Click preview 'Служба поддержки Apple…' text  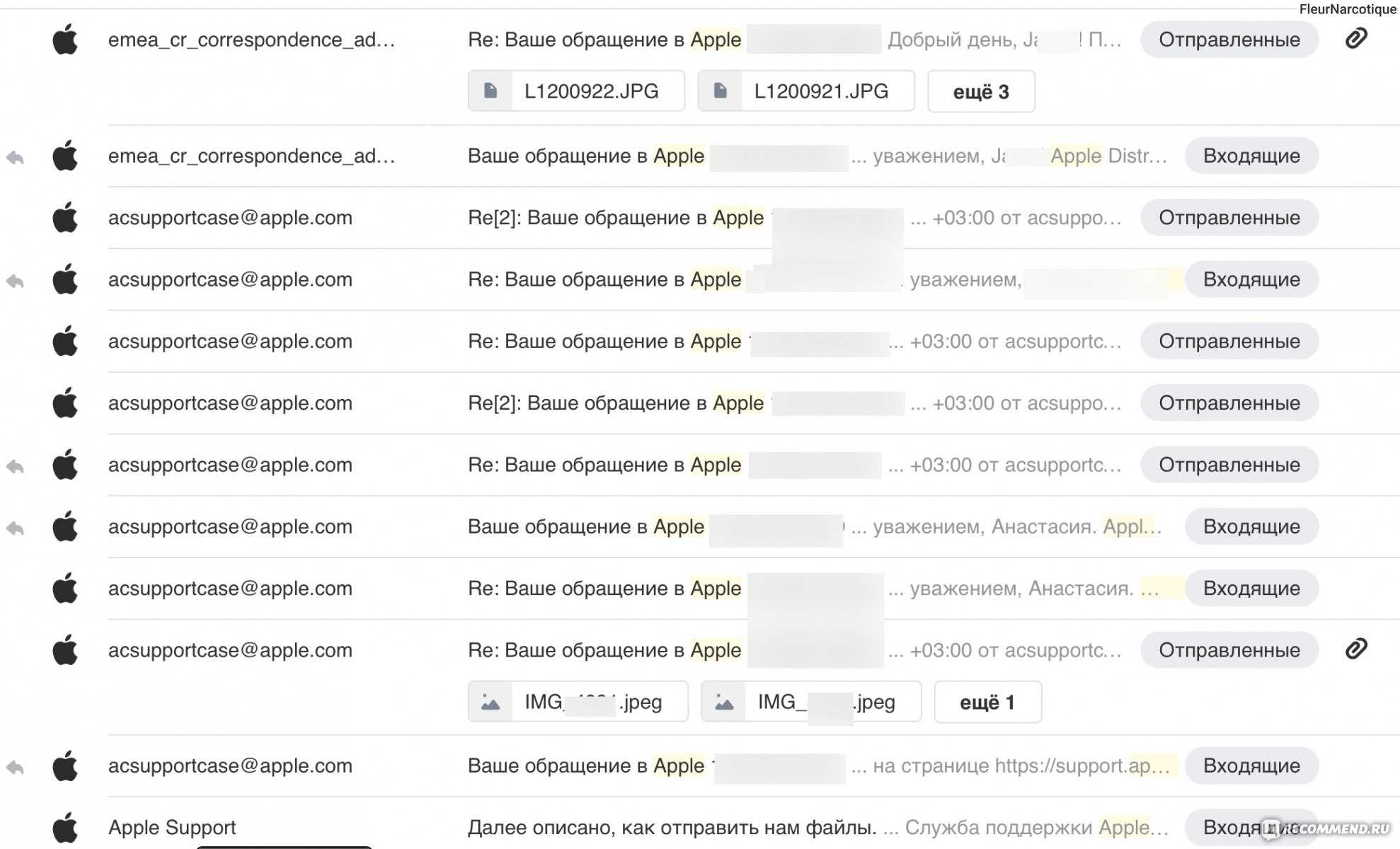[x=1037, y=827]
